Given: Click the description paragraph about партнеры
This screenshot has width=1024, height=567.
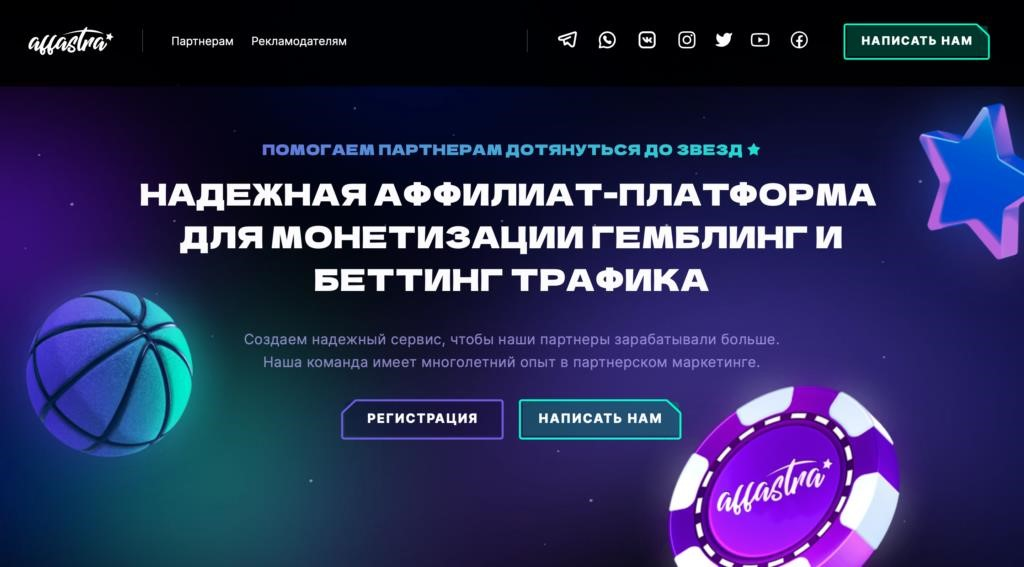Looking at the screenshot, I should click(511, 351).
